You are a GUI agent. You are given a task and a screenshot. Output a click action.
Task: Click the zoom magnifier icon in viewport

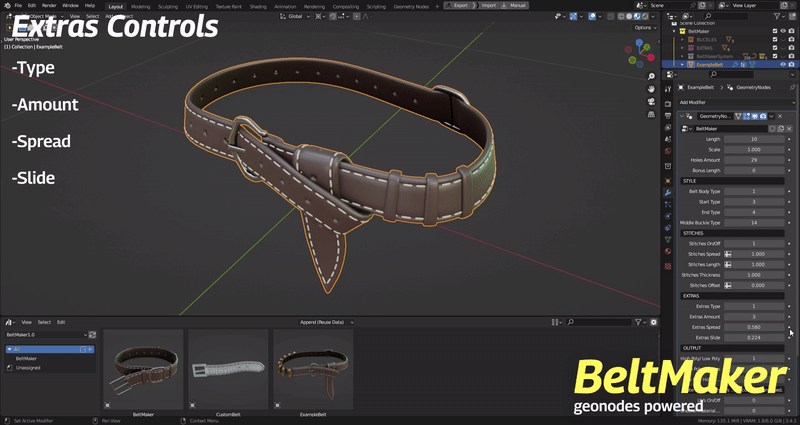(x=652, y=77)
